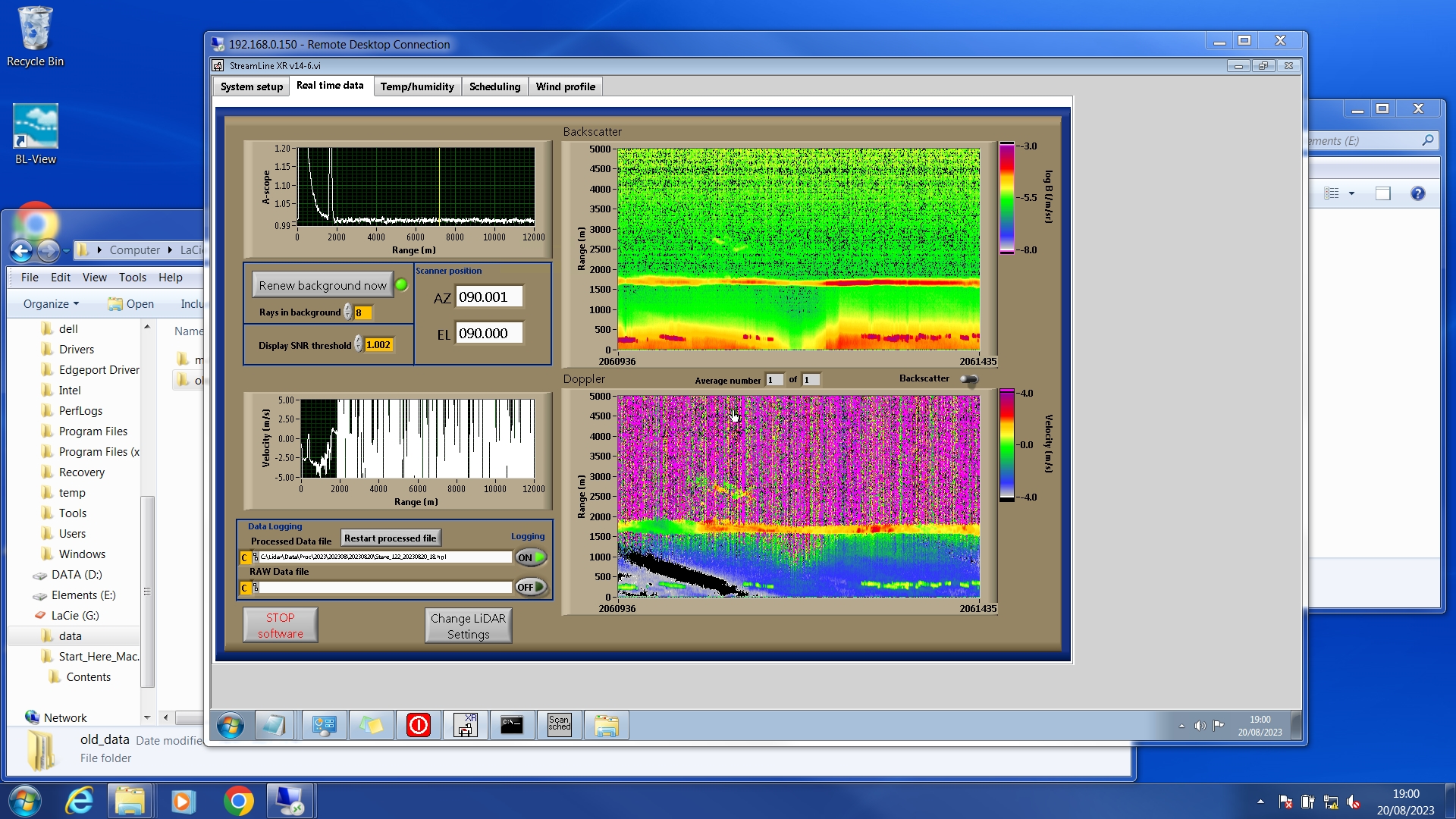Click the remote desktop Start orb
The image size is (1456, 819).
click(230, 726)
